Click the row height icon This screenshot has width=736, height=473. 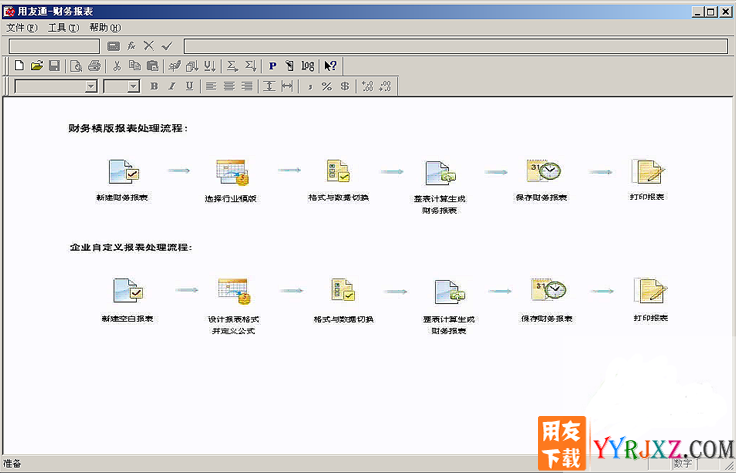pos(269,86)
